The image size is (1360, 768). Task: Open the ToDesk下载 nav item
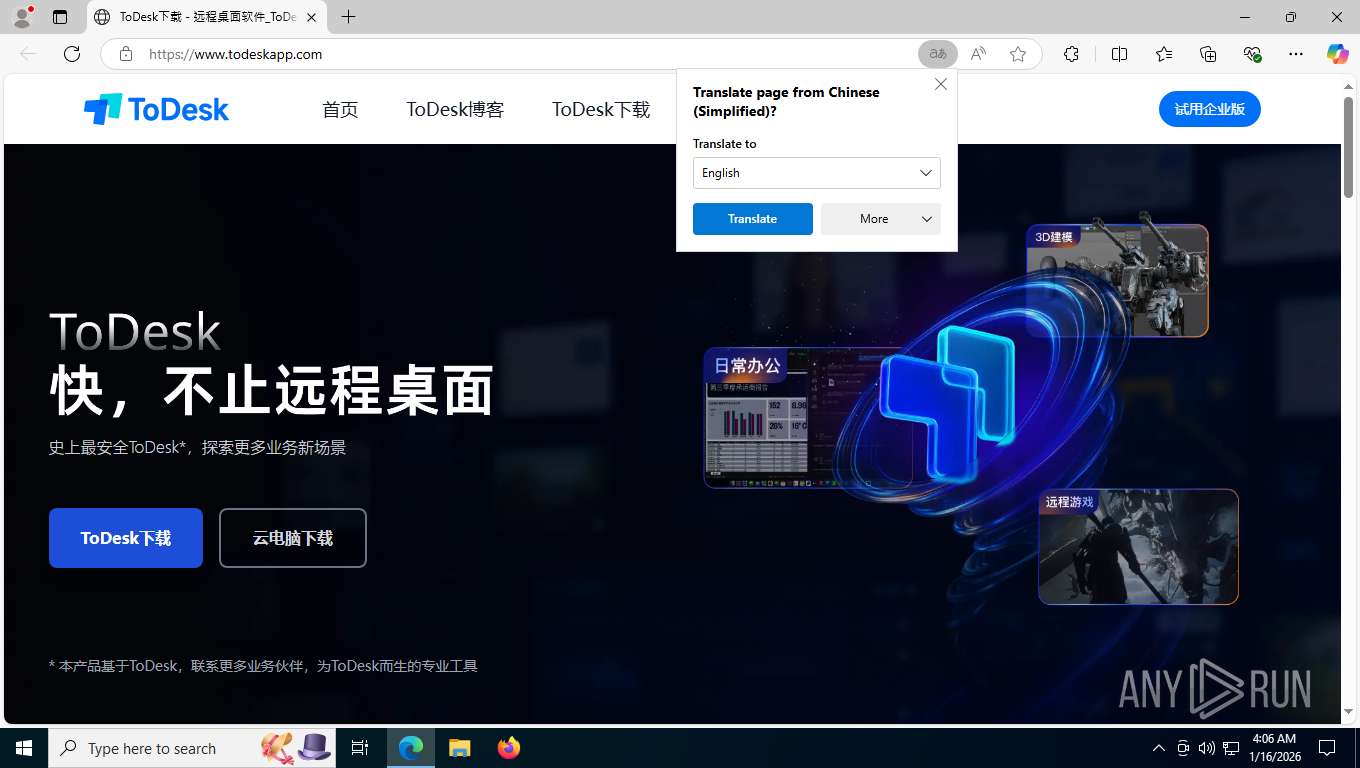point(601,110)
